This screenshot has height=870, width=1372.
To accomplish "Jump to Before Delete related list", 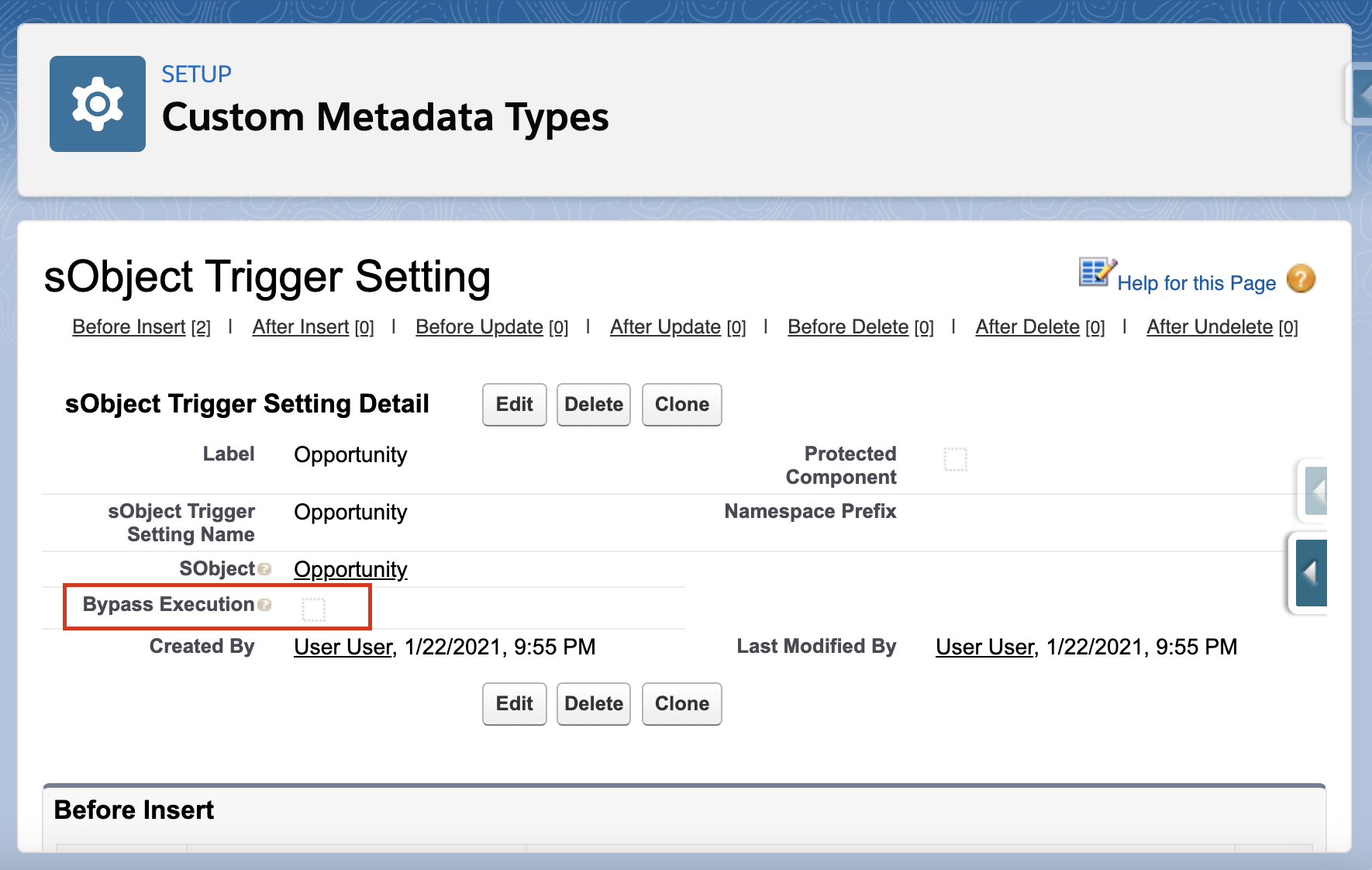I will click(x=860, y=327).
